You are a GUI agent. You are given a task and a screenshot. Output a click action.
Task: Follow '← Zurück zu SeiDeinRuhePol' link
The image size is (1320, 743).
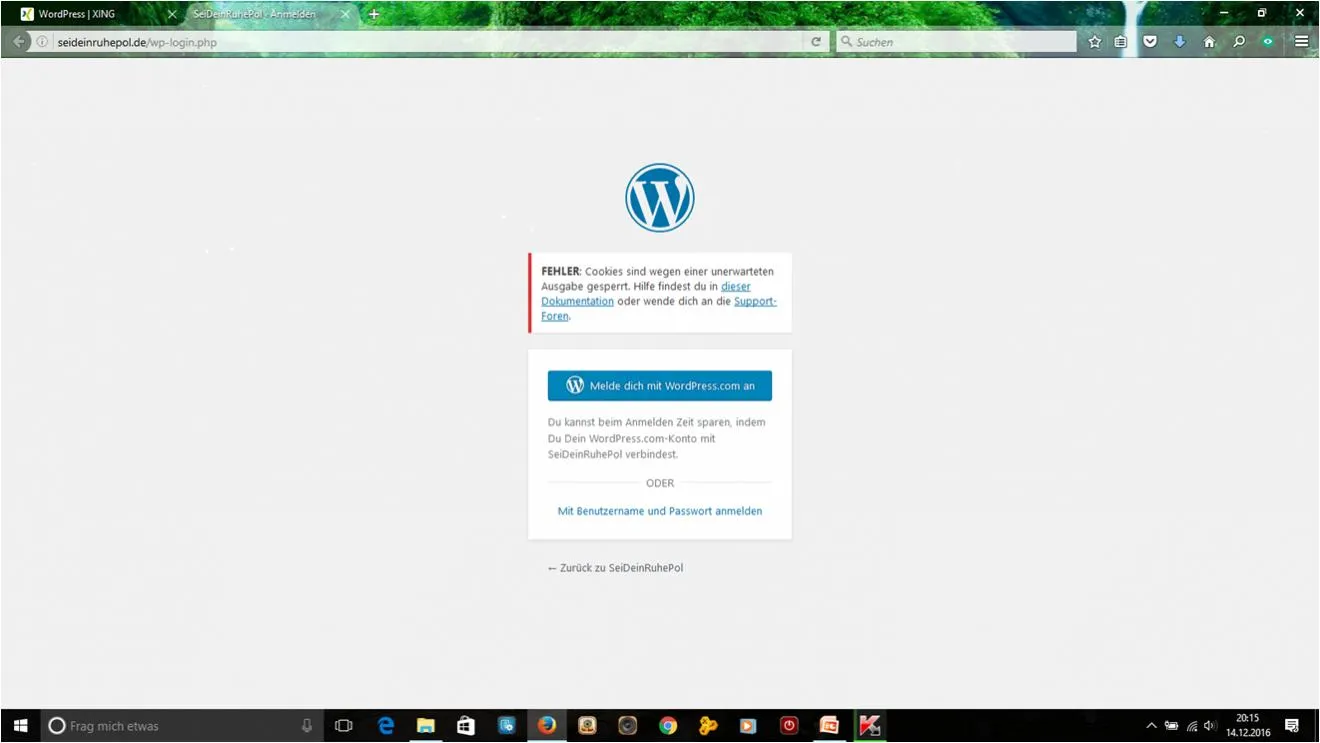point(615,568)
